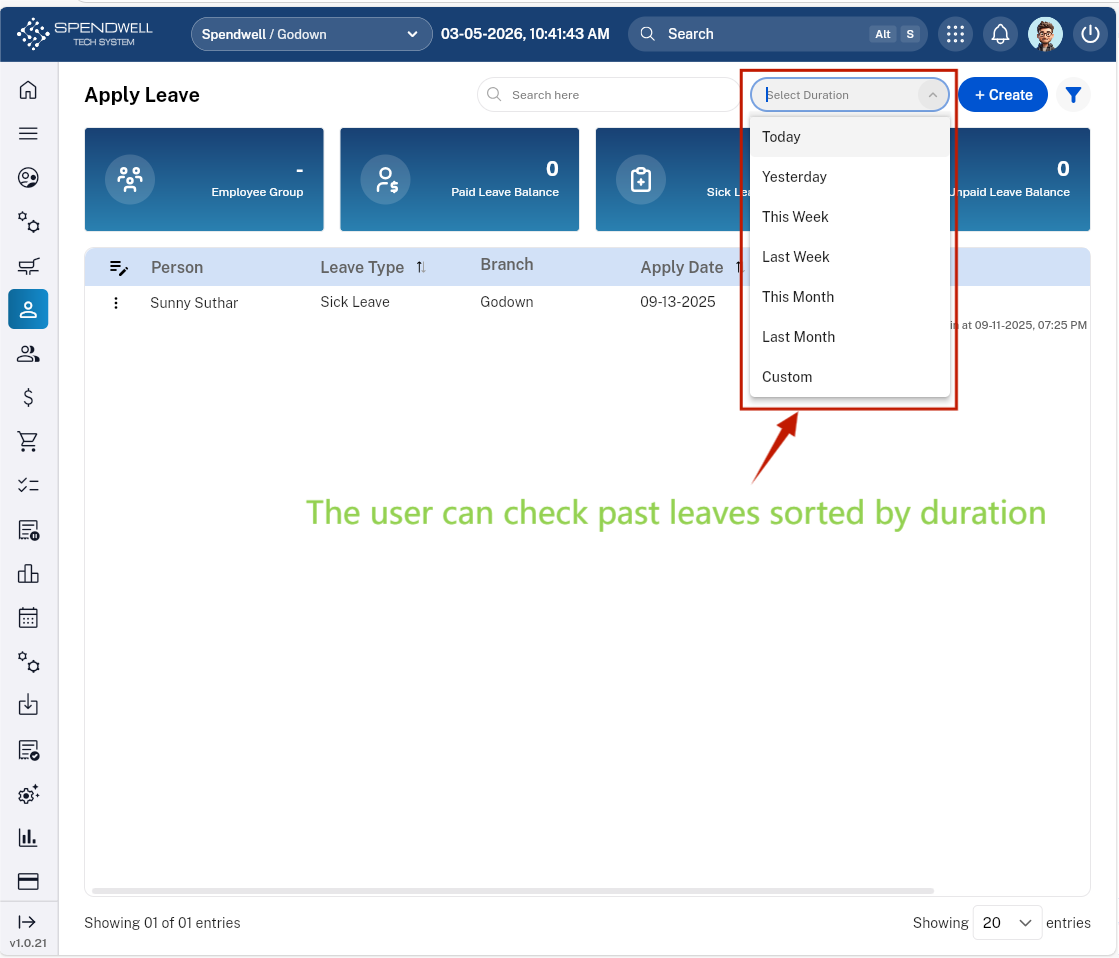Click the Employee Group card
This screenshot has width=1119, height=958.
tap(204, 179)
